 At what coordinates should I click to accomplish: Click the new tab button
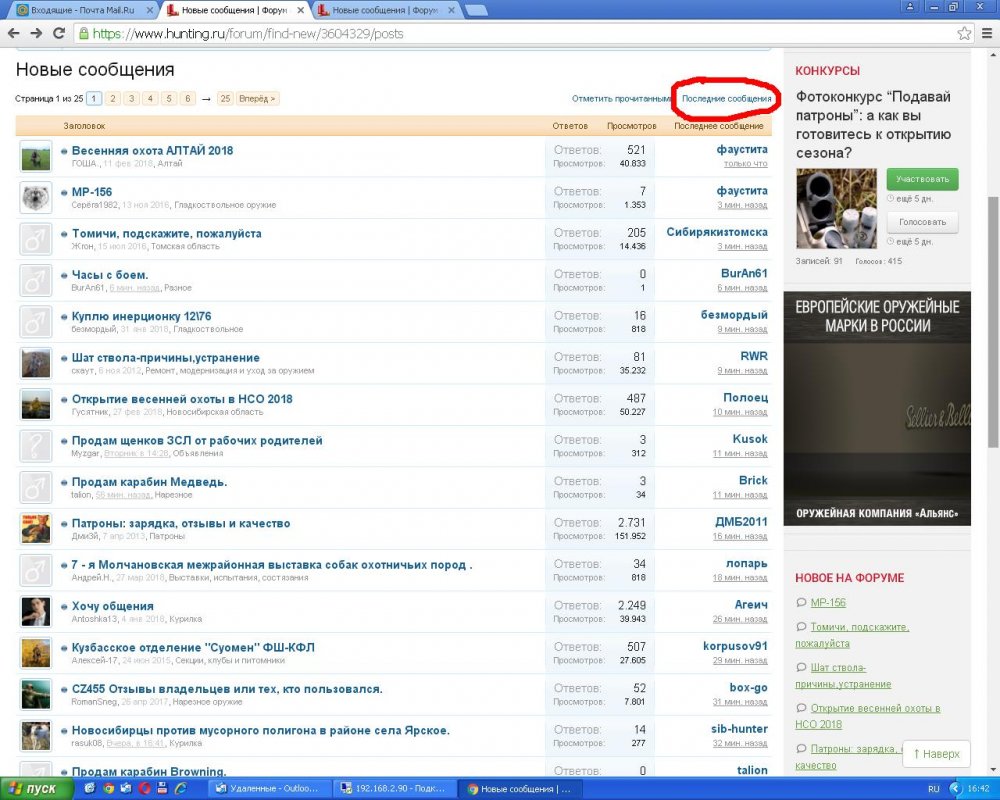coord(477,10)
